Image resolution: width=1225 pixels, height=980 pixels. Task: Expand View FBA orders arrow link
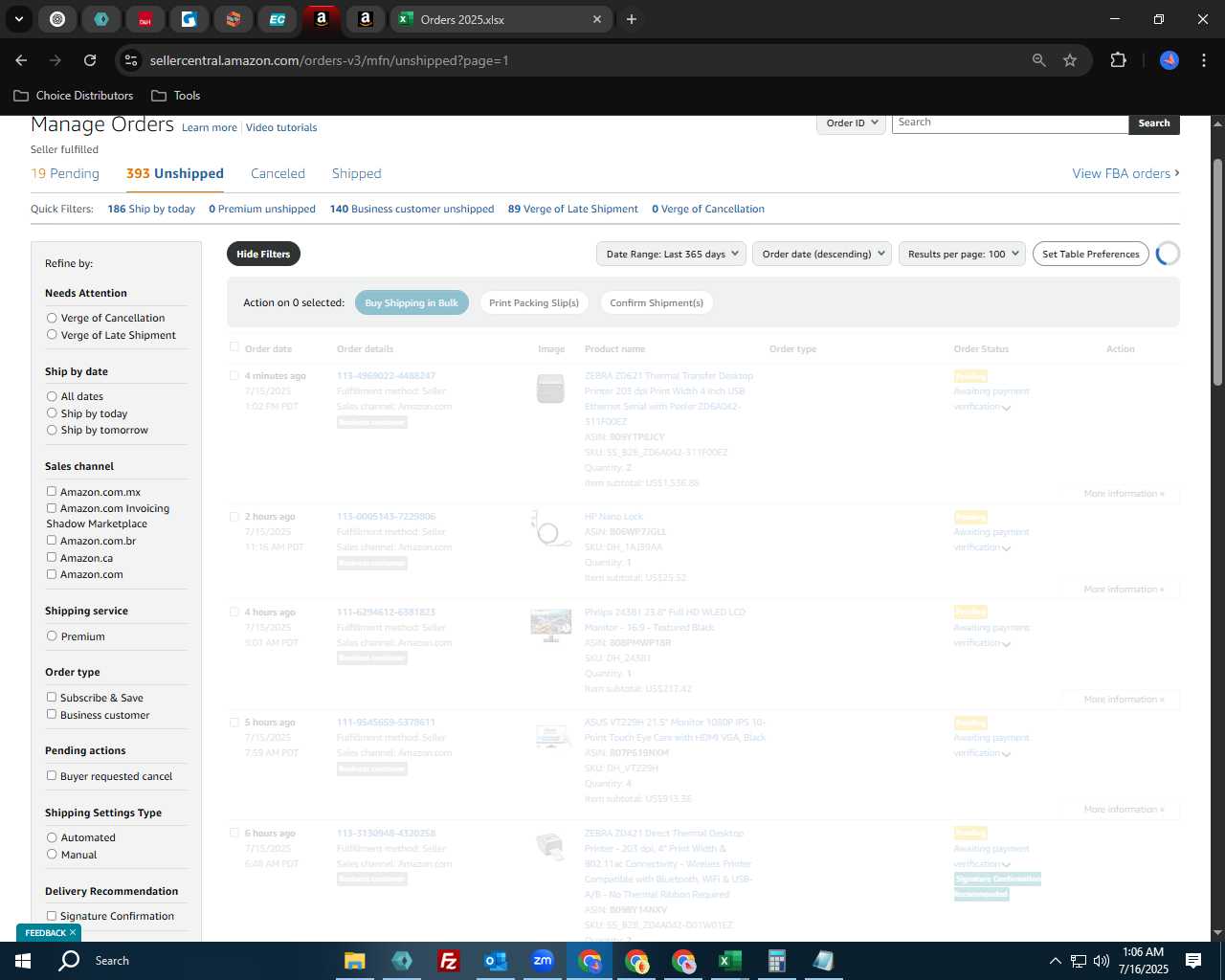[1125, 173]
